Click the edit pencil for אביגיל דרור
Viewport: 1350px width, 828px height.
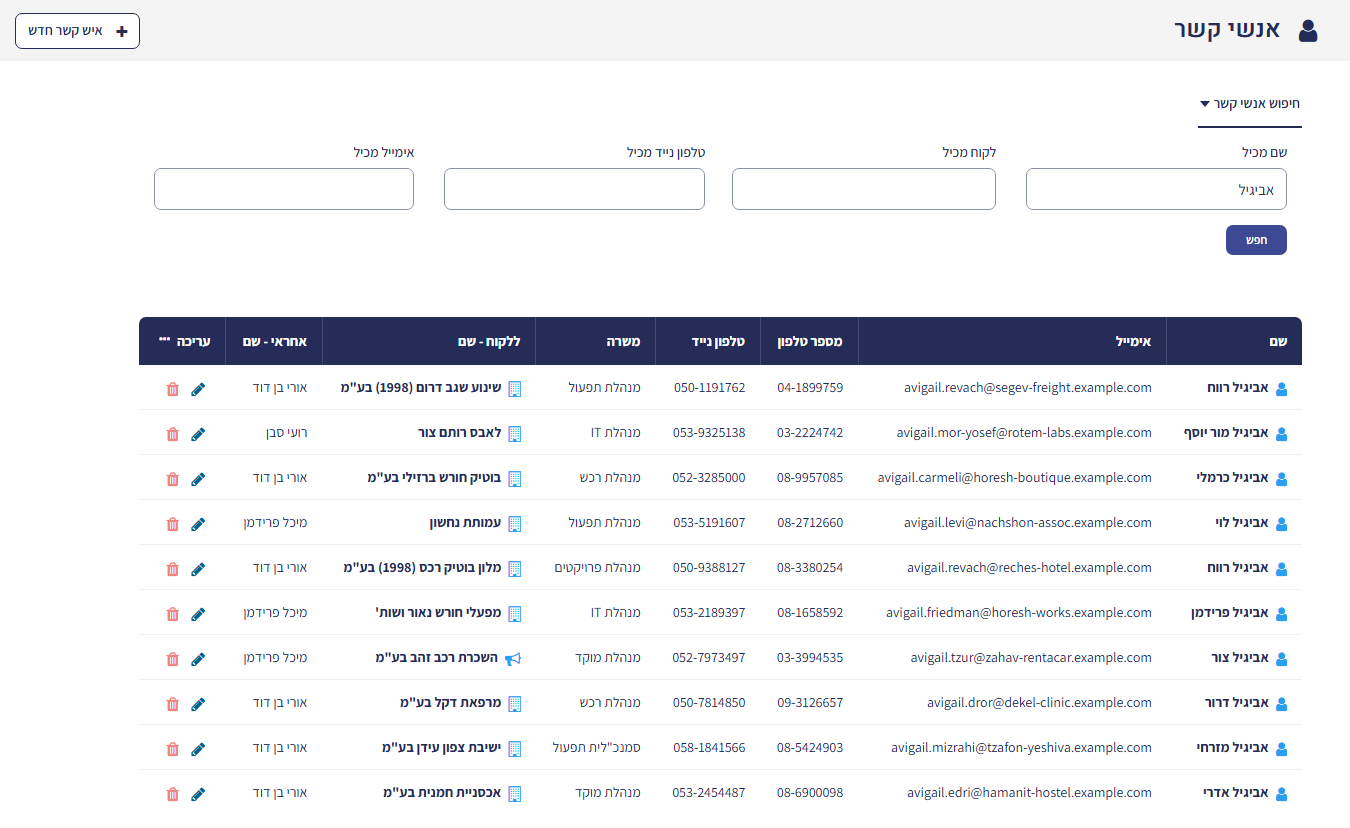point(198,704)
